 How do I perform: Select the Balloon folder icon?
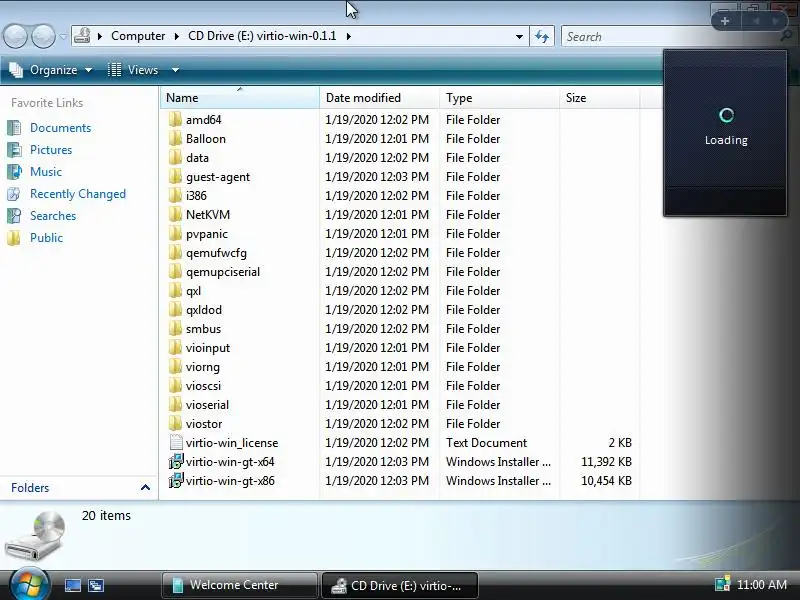click(175, 138)
